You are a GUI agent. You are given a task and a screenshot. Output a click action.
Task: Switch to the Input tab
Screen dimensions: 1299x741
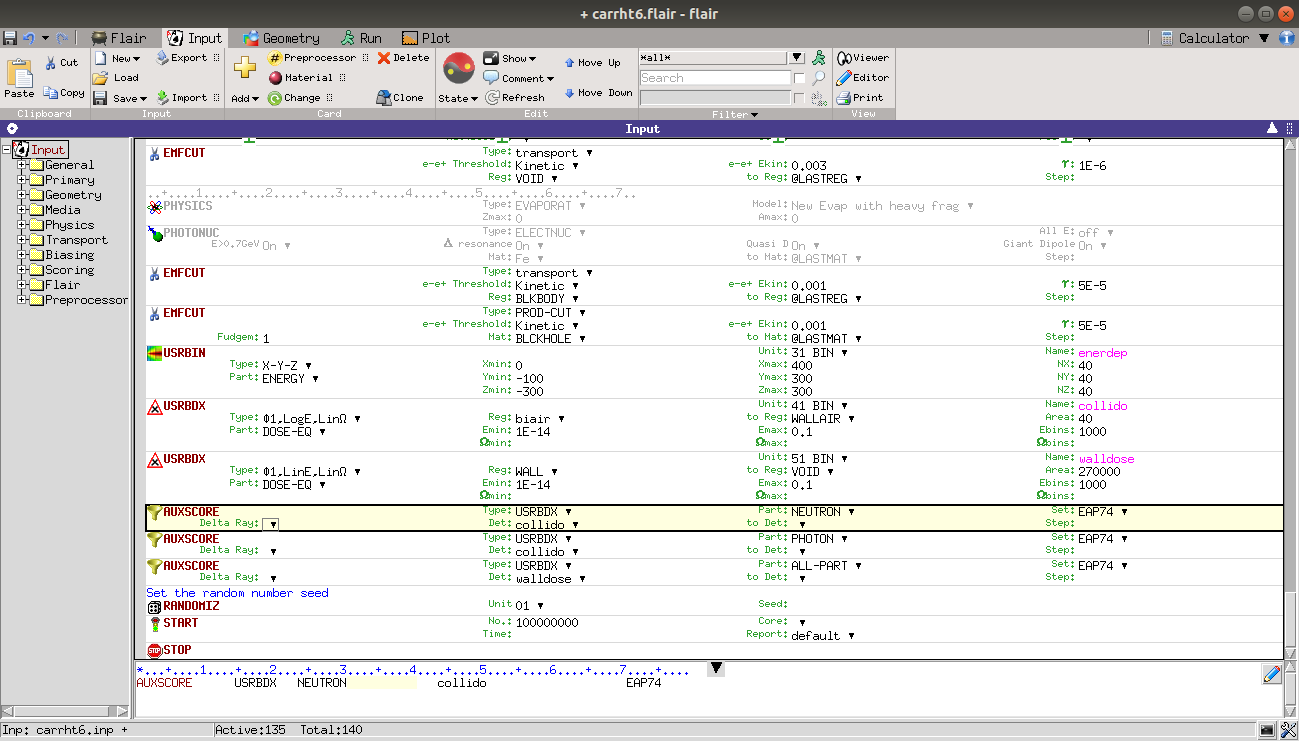(x=194, y=38)
